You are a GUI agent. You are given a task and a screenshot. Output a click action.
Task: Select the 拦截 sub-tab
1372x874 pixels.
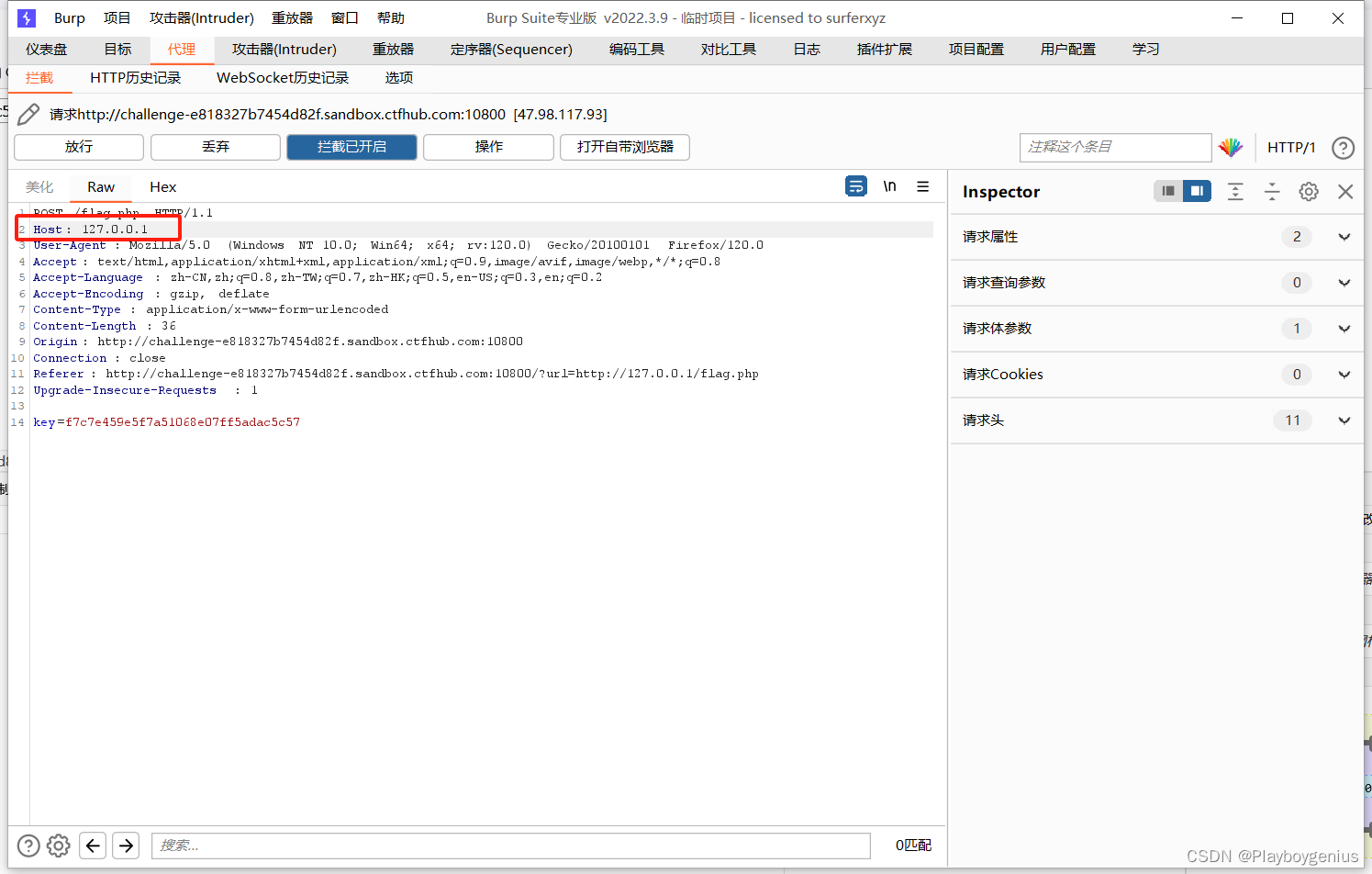(39, 78)
